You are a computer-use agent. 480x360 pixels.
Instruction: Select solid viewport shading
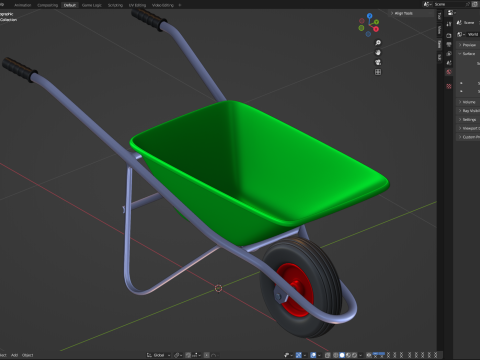pos(342,355)
